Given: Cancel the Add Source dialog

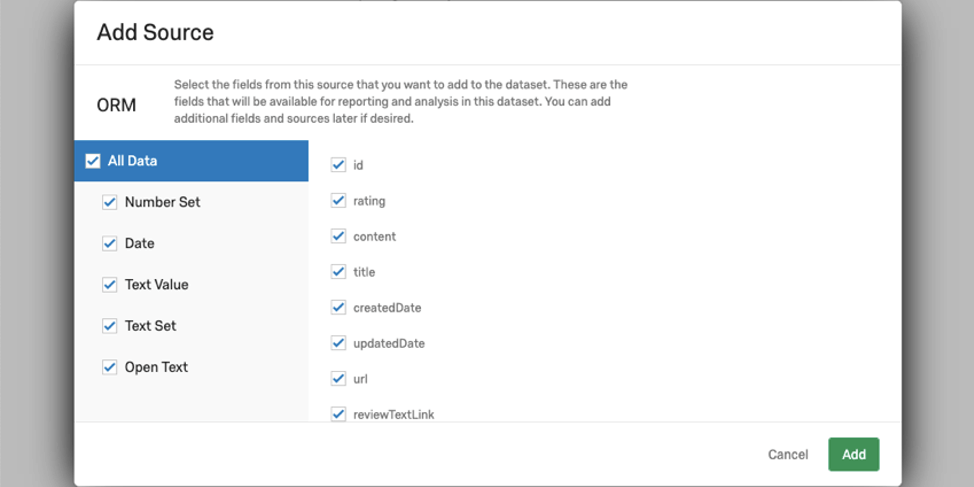Looking at the screenshot, I should coord(788,454).
